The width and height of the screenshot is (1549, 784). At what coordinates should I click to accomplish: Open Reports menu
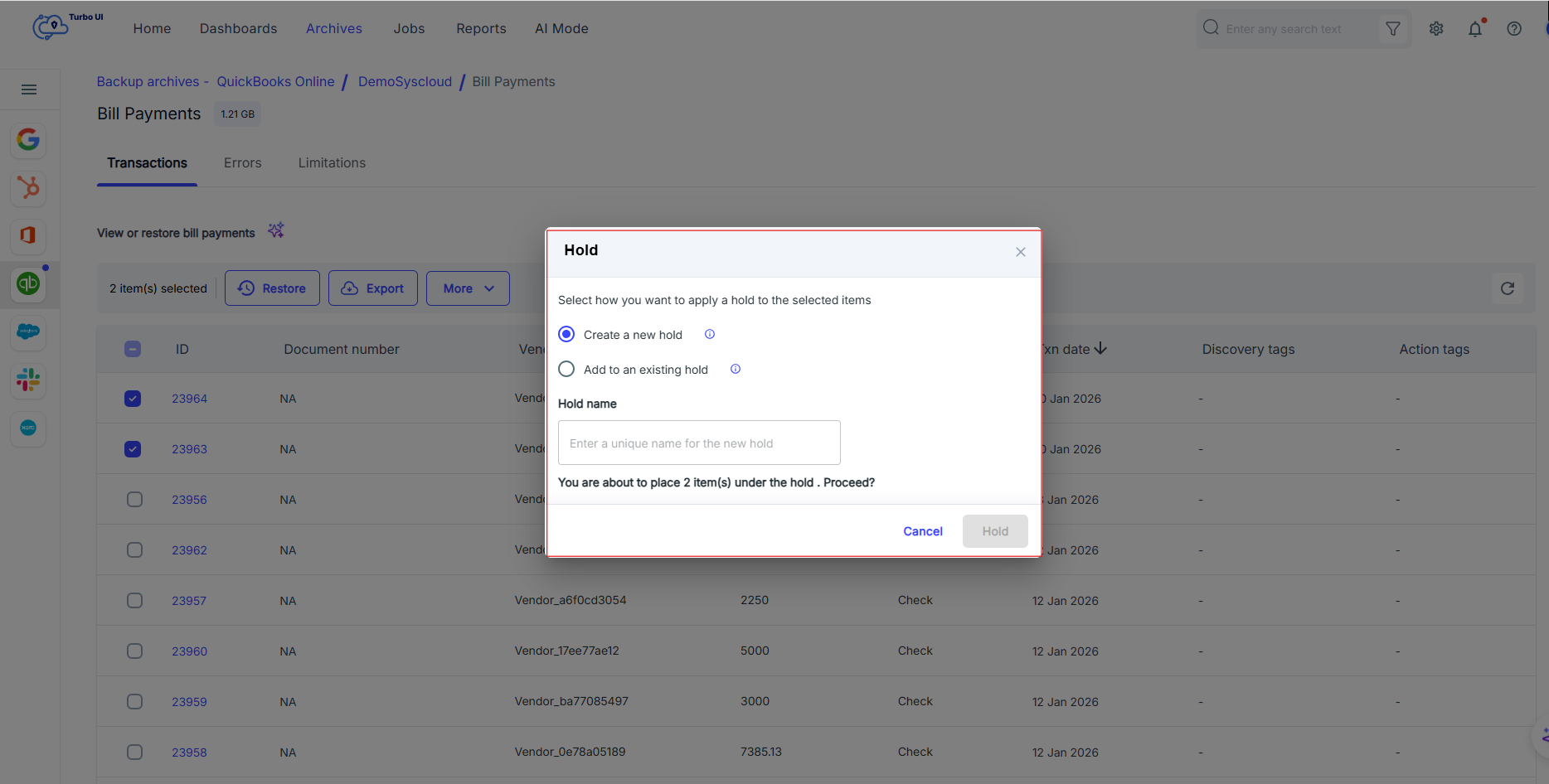(481, 28)
